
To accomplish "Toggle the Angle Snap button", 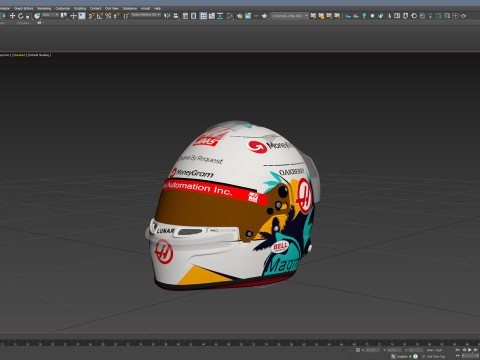I will [100, 16].
